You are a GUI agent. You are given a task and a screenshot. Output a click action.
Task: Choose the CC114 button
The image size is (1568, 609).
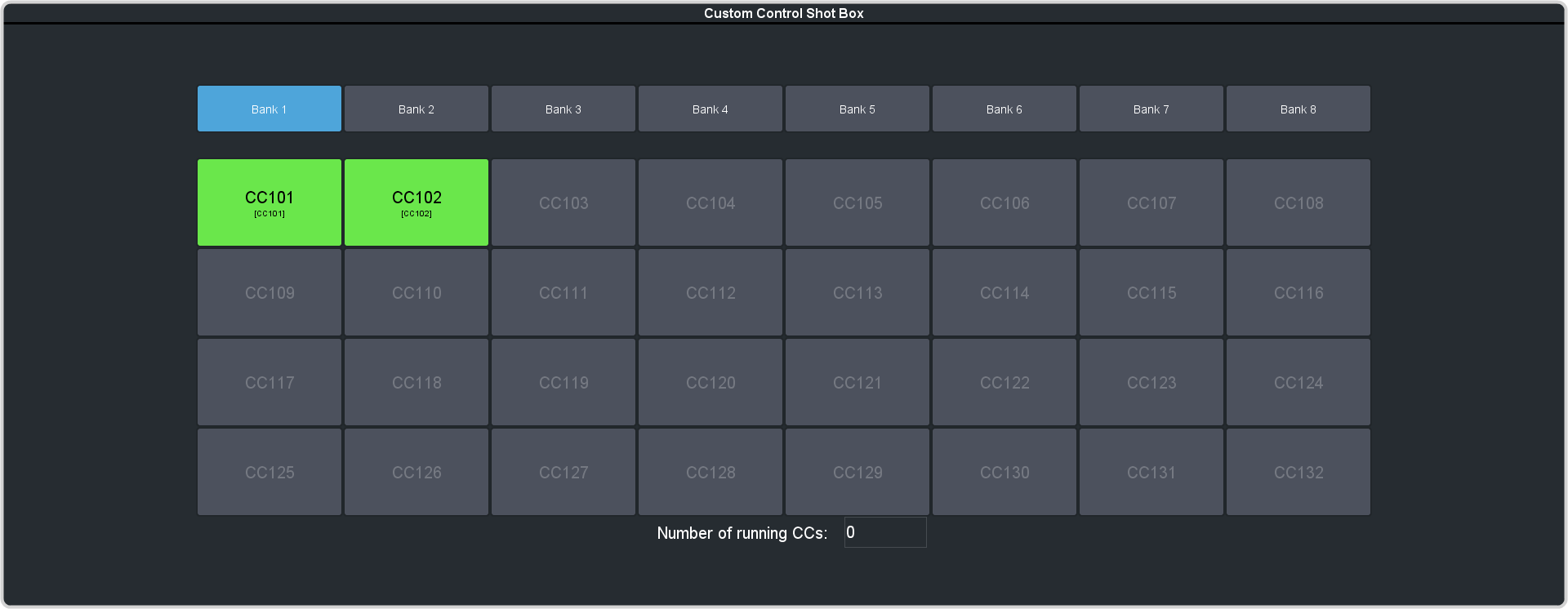tap(1004, 292)
